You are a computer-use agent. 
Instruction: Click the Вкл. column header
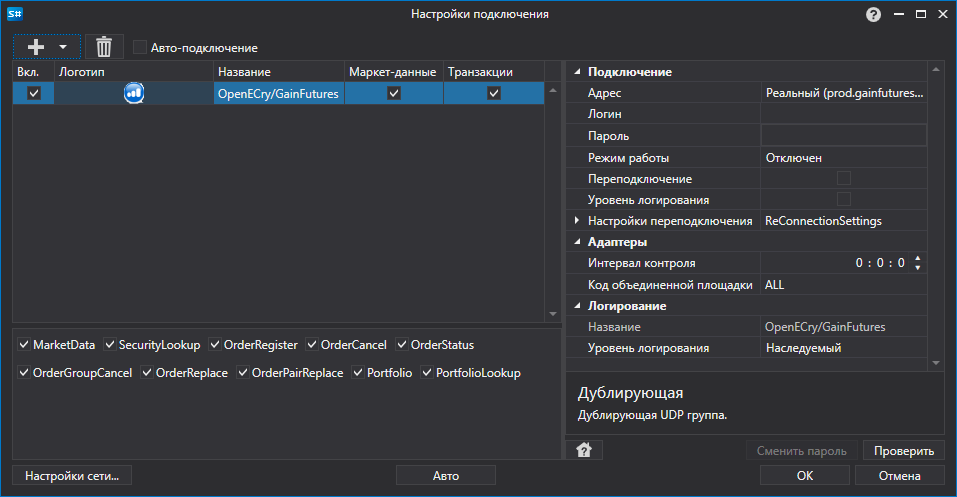pyautogui.click(x=34, y=71)
